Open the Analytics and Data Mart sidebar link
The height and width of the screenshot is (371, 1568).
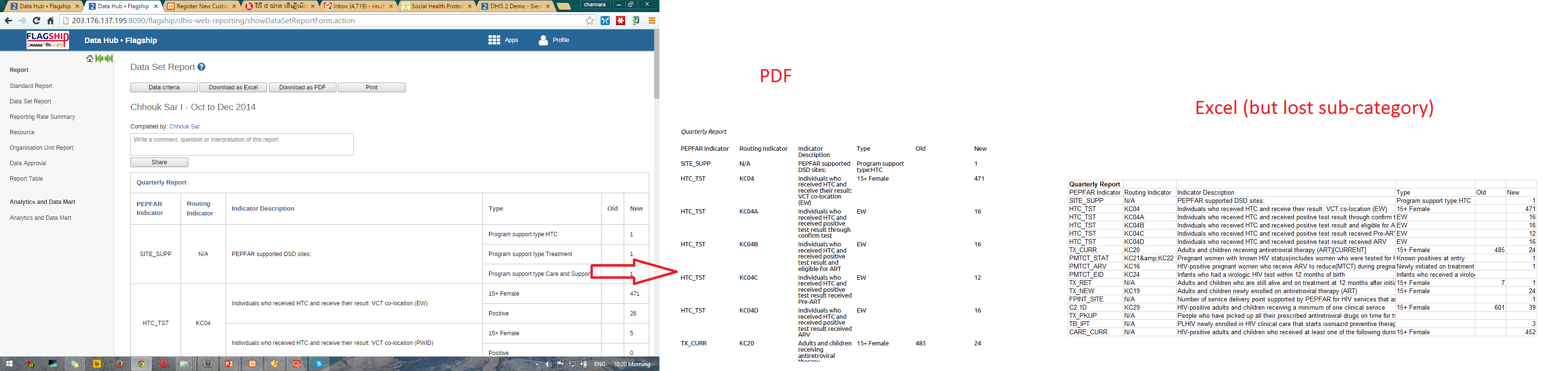point(40,218)
